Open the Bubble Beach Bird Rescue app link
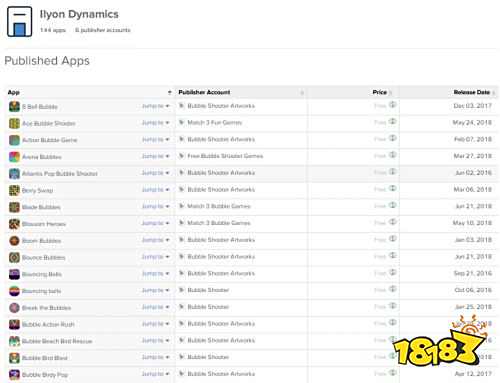 pos(57,341)
